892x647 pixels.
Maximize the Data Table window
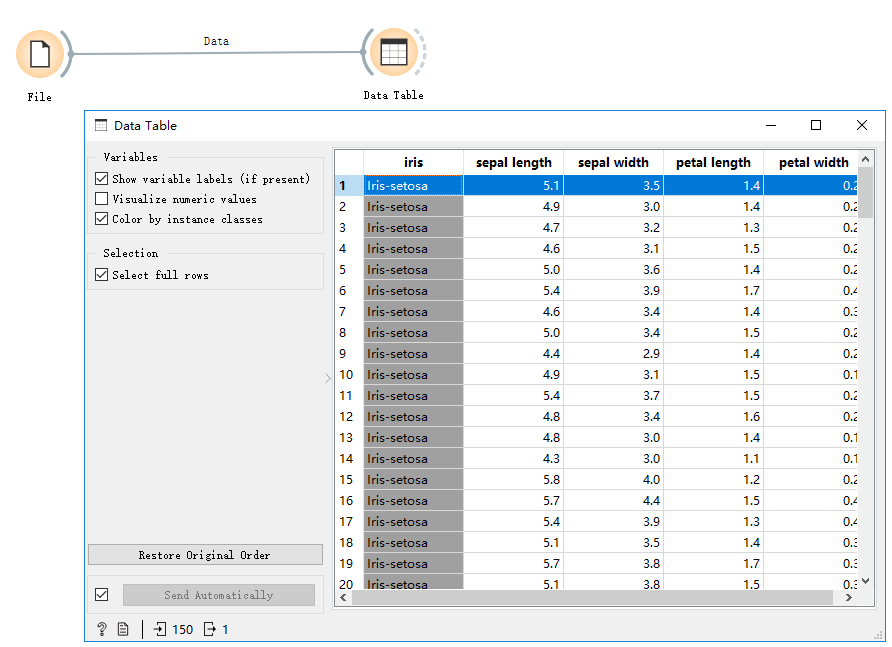[x=816, y=125]
